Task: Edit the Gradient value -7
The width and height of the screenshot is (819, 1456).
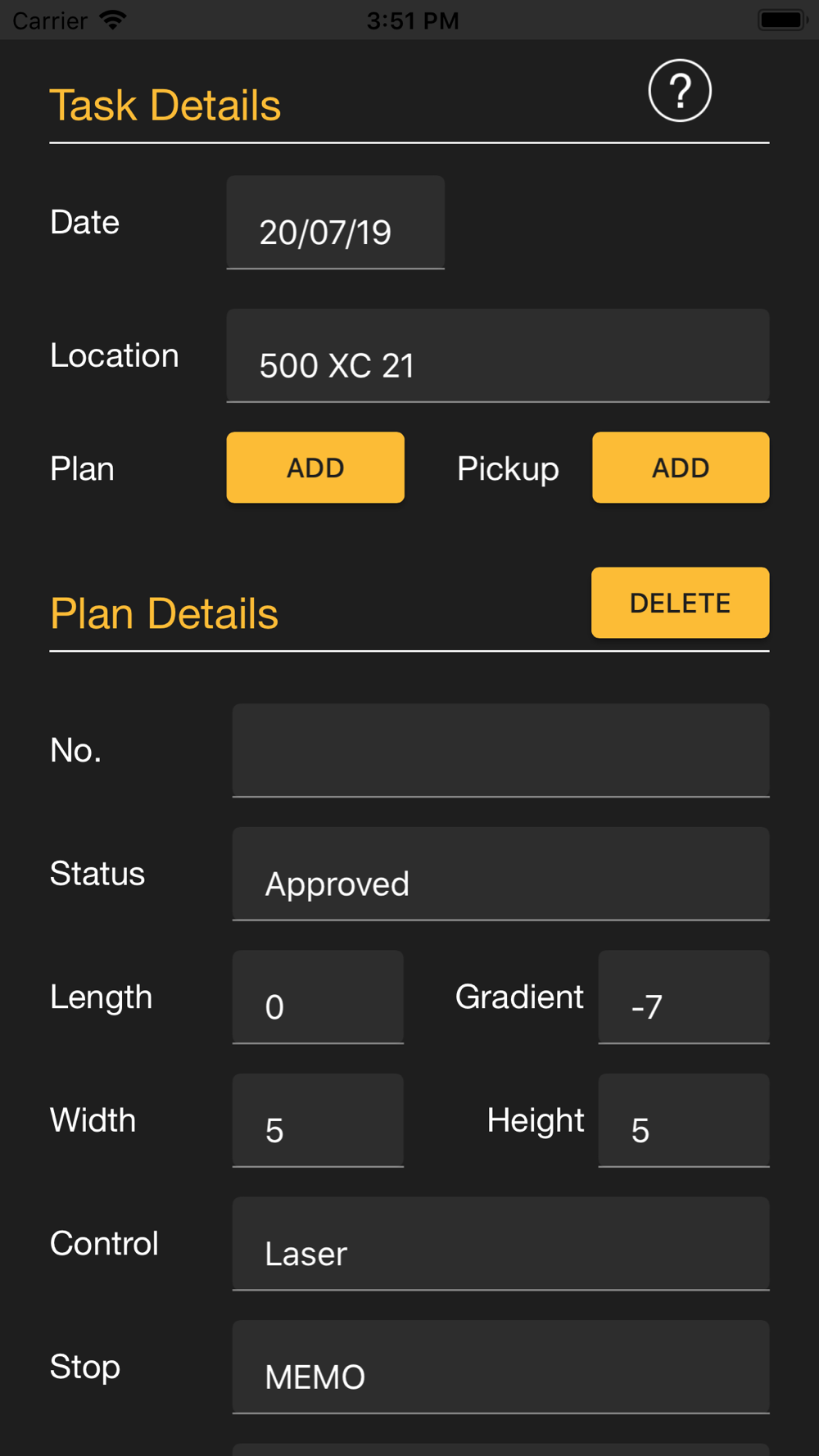Action: point(683,997)
